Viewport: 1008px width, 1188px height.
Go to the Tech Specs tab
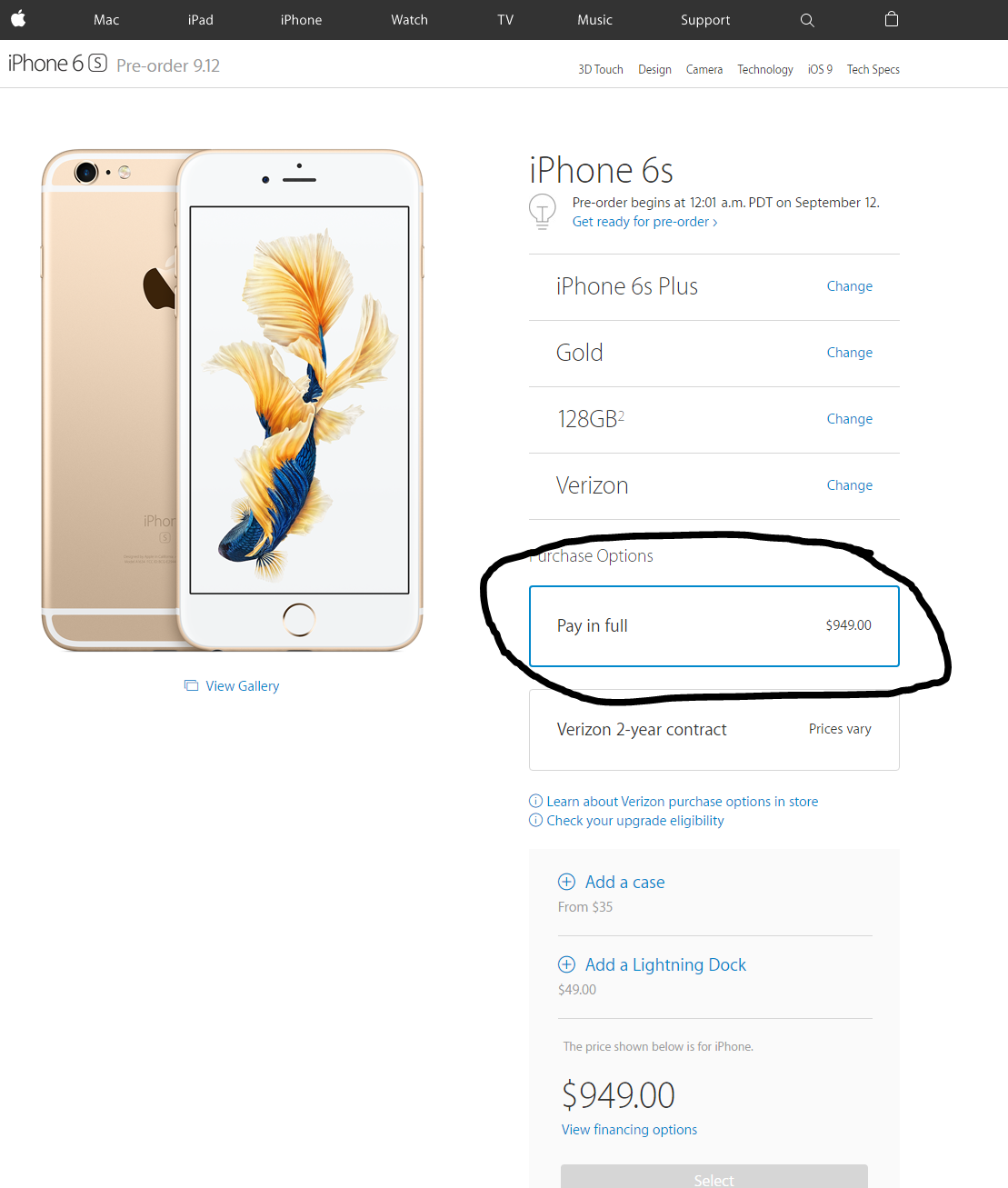click(873, 69)
